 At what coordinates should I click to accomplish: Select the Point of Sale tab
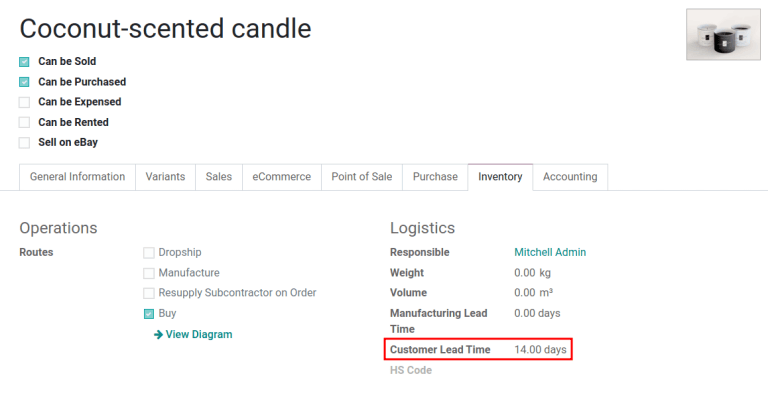point(362,177)
